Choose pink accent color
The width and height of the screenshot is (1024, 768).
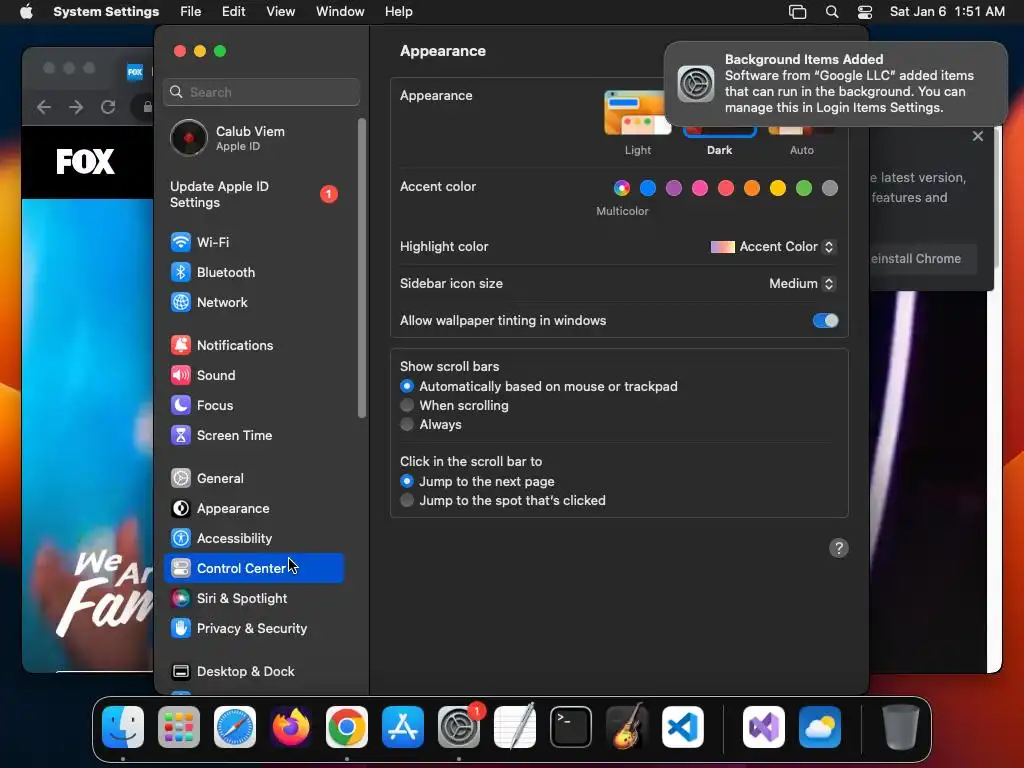click(x=700, y=188)
